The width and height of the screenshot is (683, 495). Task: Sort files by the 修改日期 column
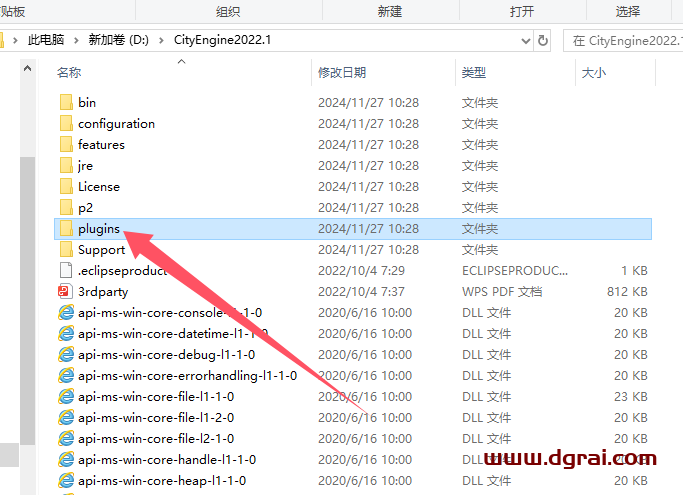click(342, 72)
